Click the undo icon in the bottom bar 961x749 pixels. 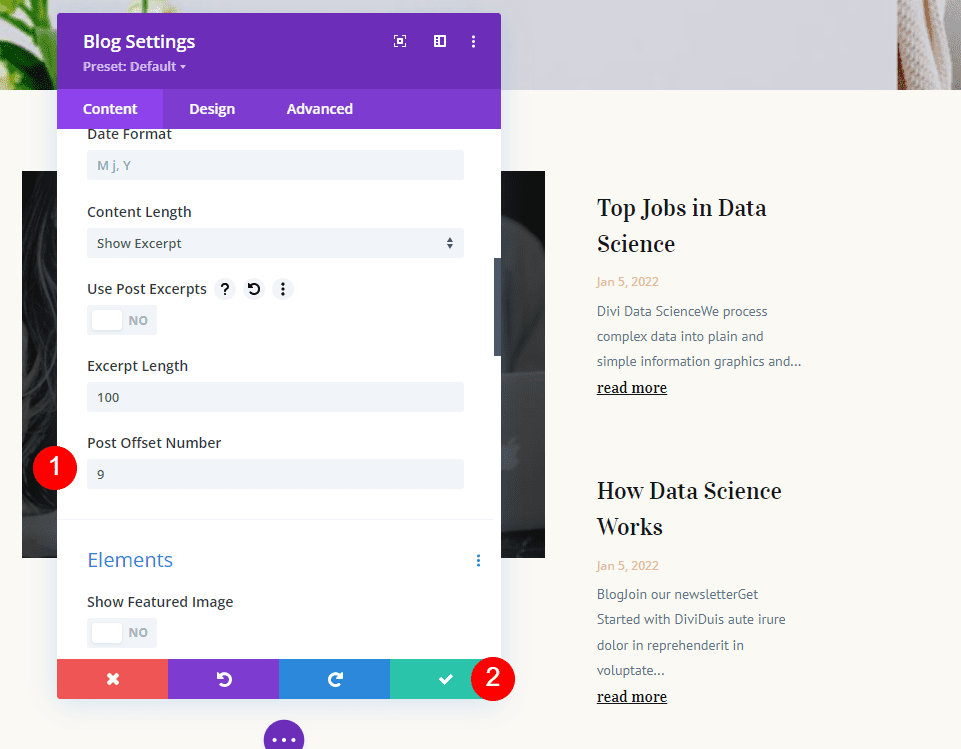(223, 679)
